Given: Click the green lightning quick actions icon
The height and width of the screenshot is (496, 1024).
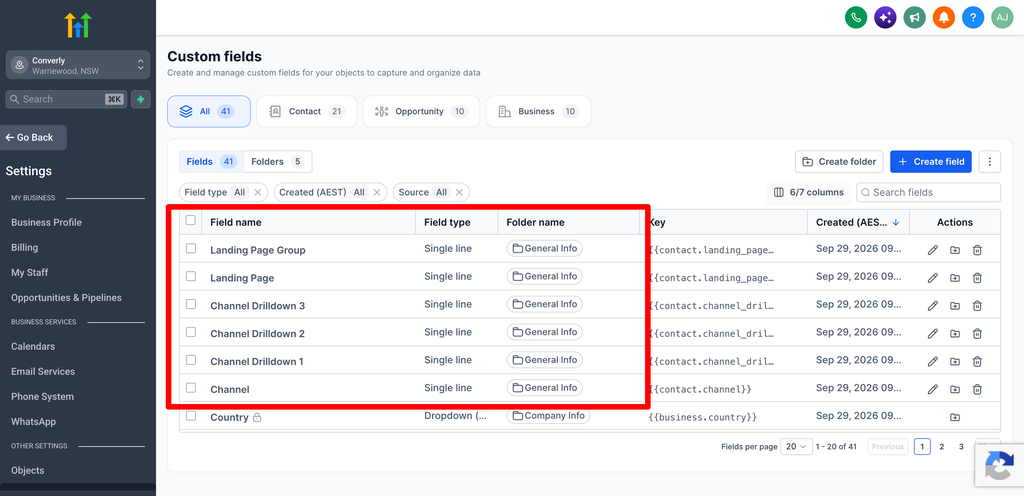Looking at the screenshot, I should point(140,99).
